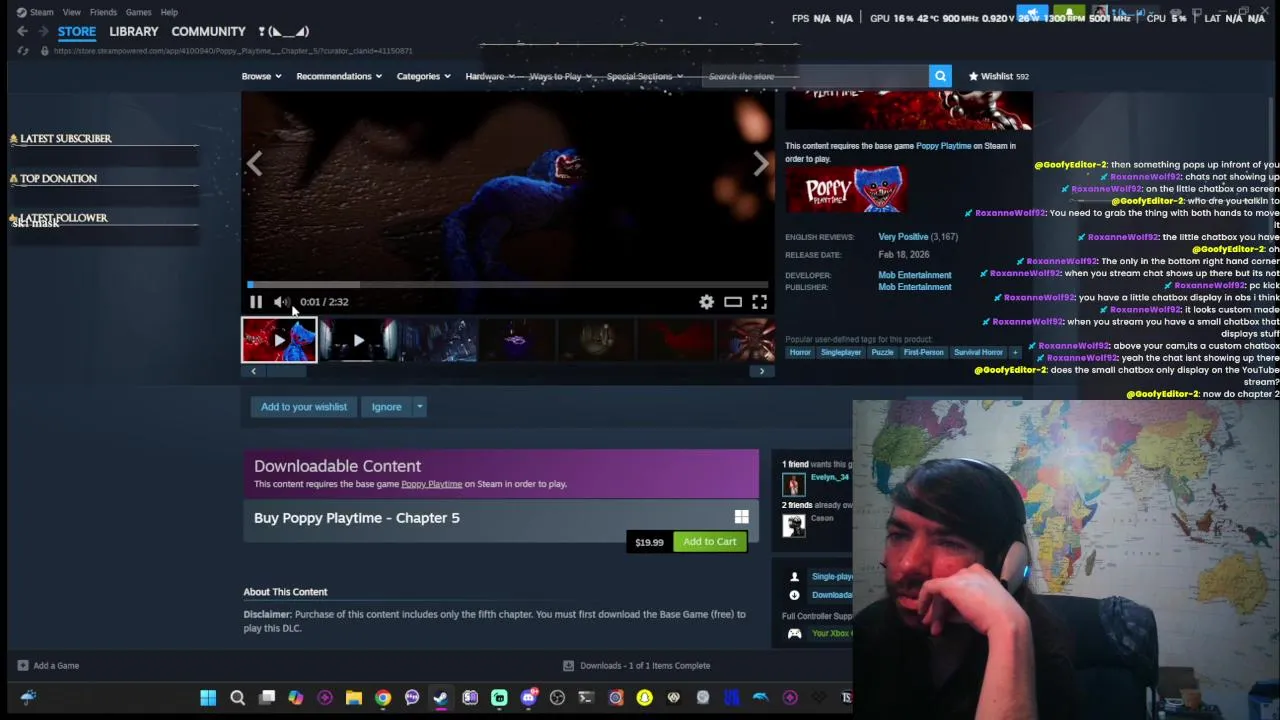Open developer Mob Entertainment link
This screenshot has width=1280, height=720.
coord(915,275)
